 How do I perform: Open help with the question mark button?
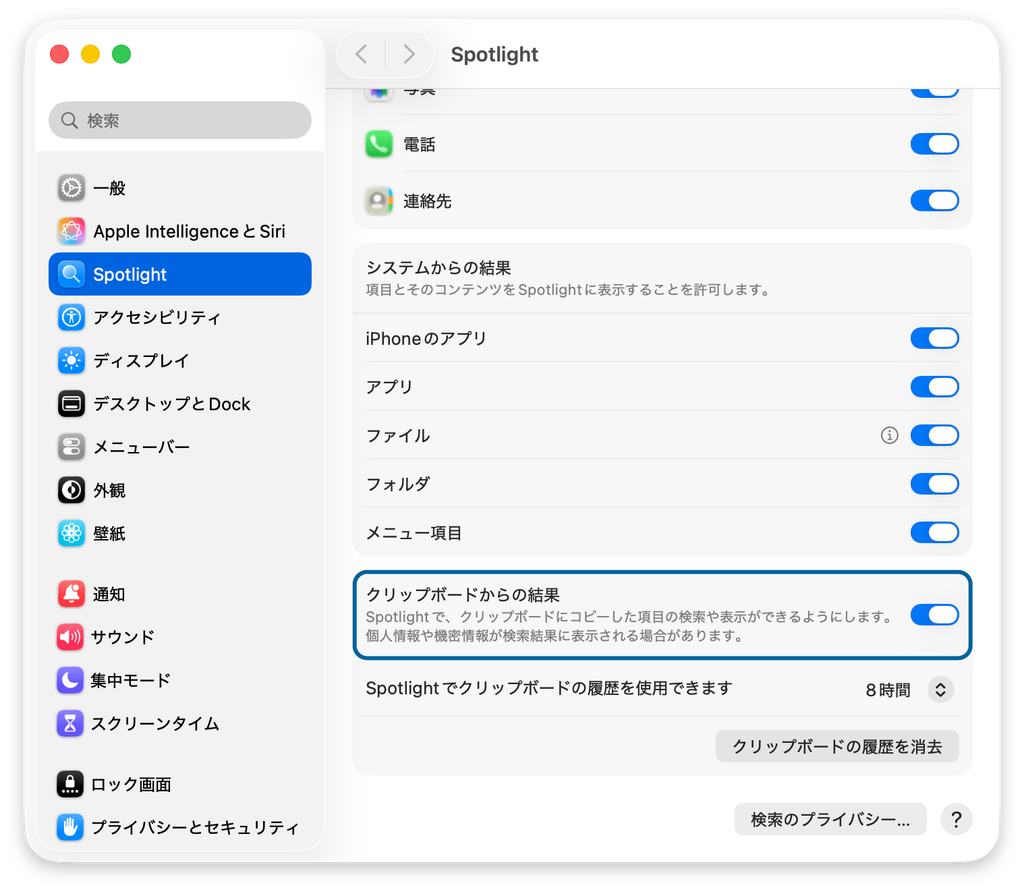[956, 819]
